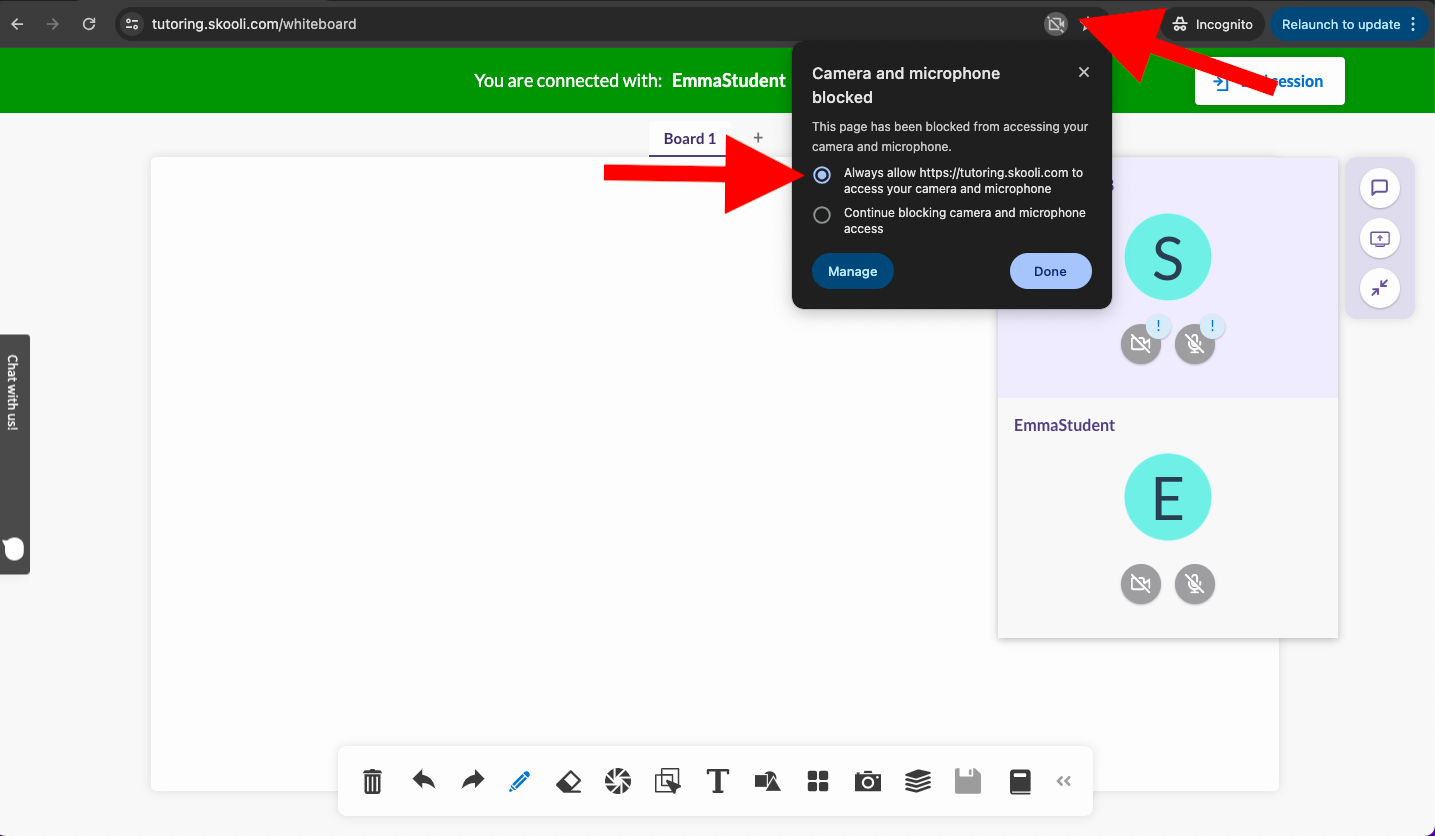Add a new board with plus tab
Screen dimensions: 1435x836
point(758,138)
